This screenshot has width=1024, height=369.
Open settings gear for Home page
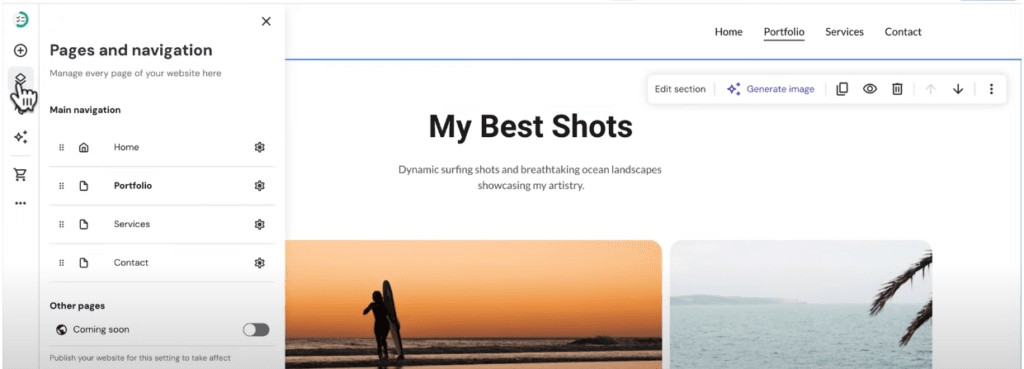[259, 148]
